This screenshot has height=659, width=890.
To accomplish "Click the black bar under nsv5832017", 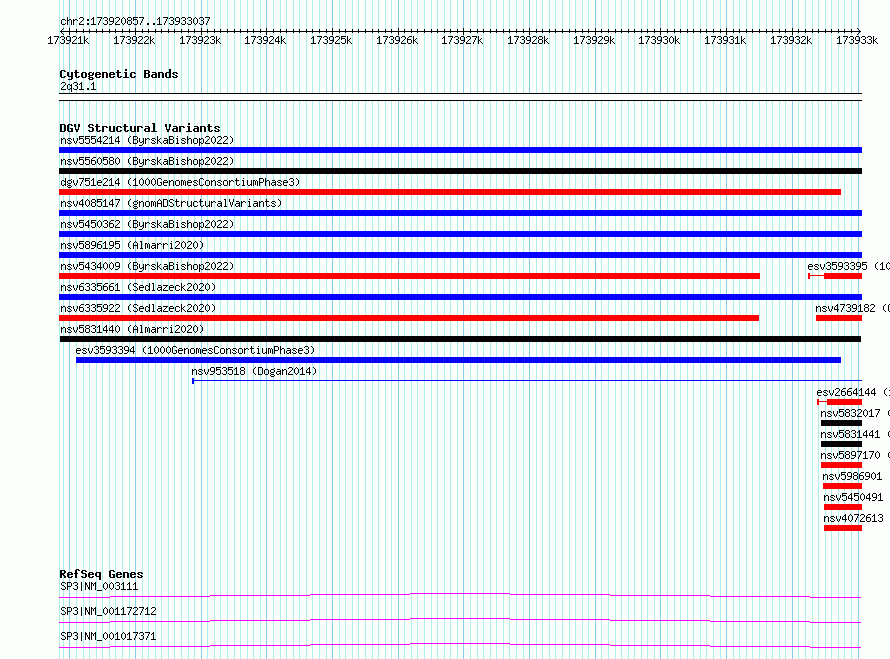I will [841, 423].
